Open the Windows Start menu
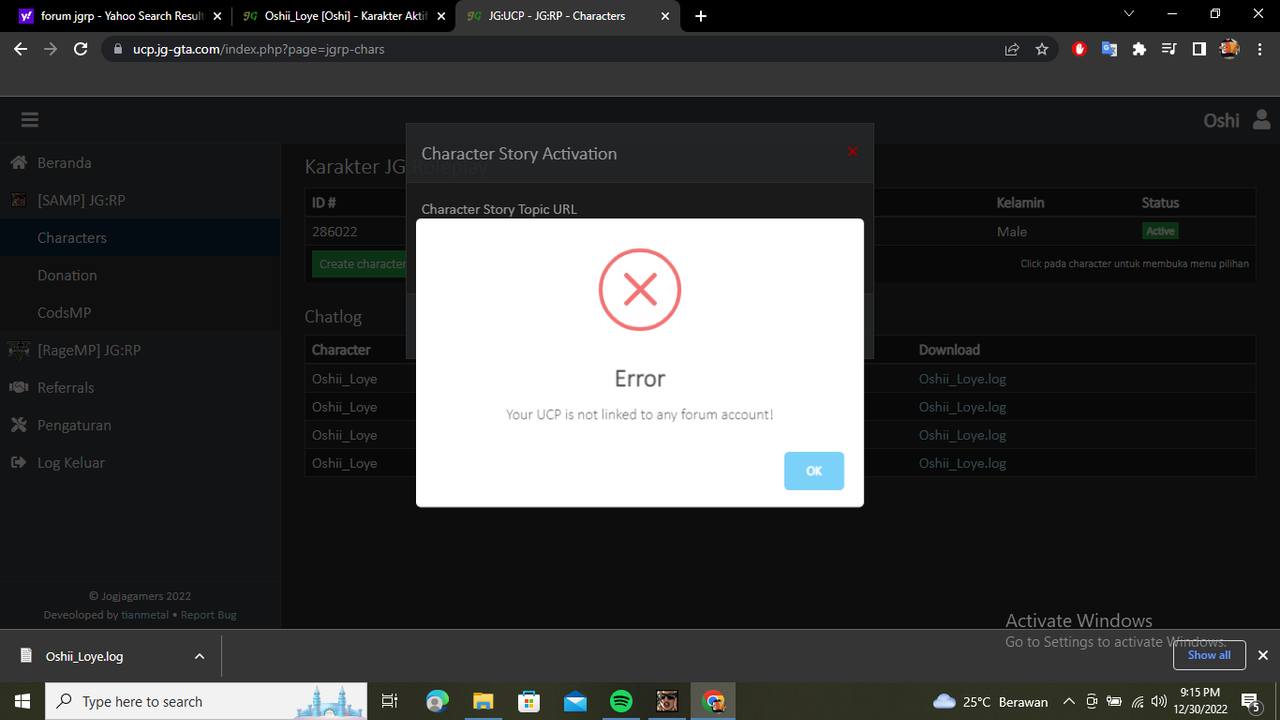1280x720 pixels. tap(22, 701)
